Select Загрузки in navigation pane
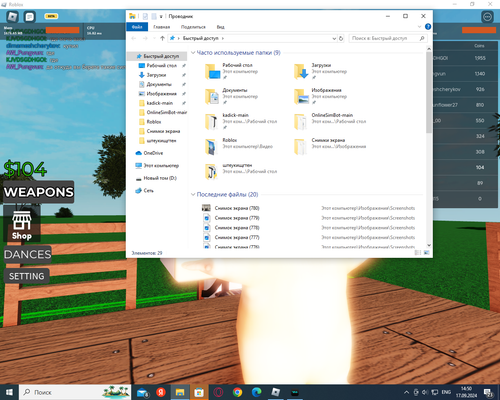Image resolution: width=500 pixels, height=400 pixels. click(156, 75)
